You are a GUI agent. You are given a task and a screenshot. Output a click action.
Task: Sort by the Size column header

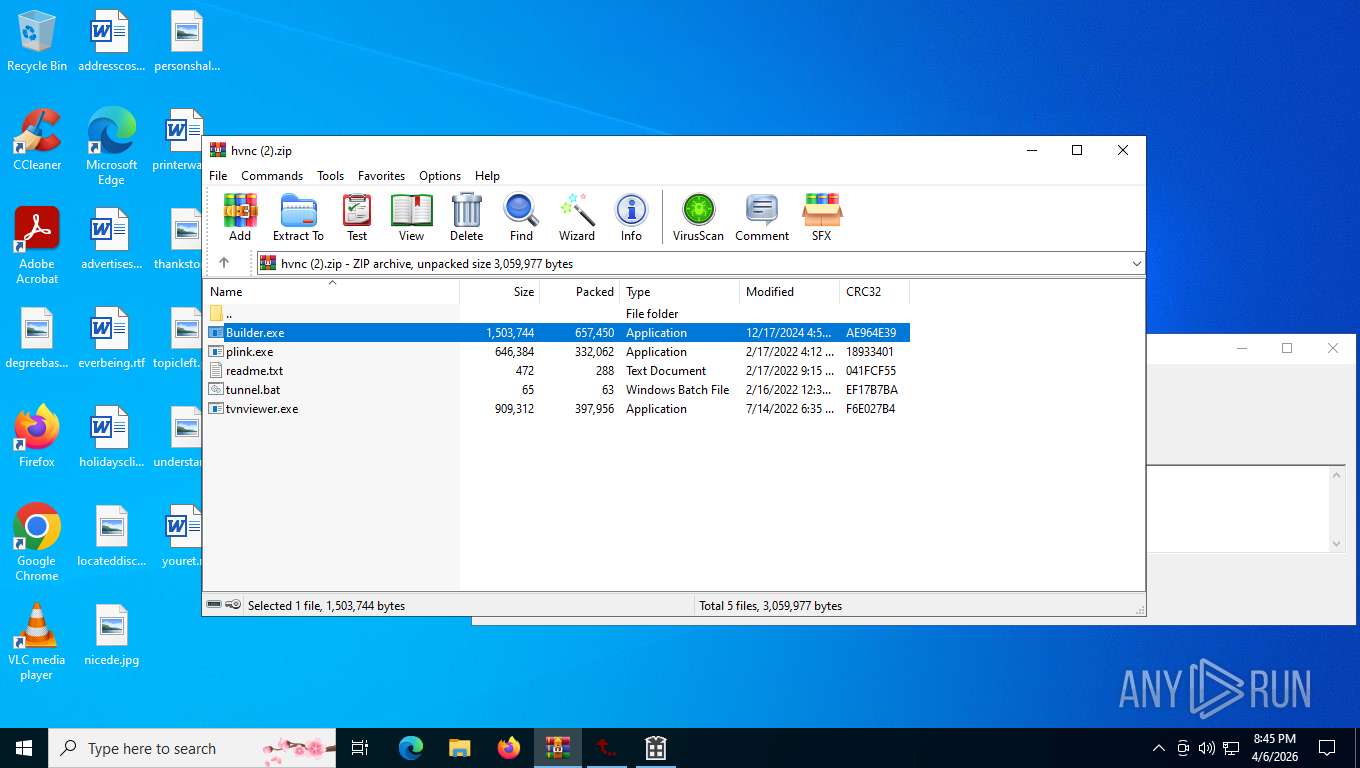(500, 292)
